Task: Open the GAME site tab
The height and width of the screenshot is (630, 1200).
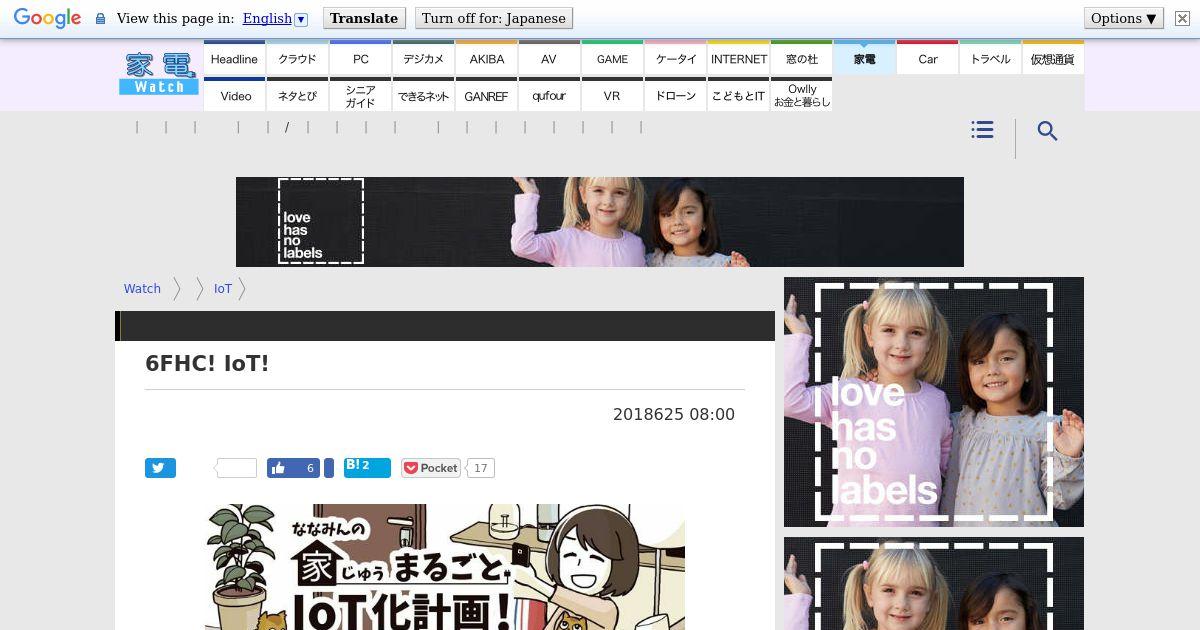Action: coord(612,59)
